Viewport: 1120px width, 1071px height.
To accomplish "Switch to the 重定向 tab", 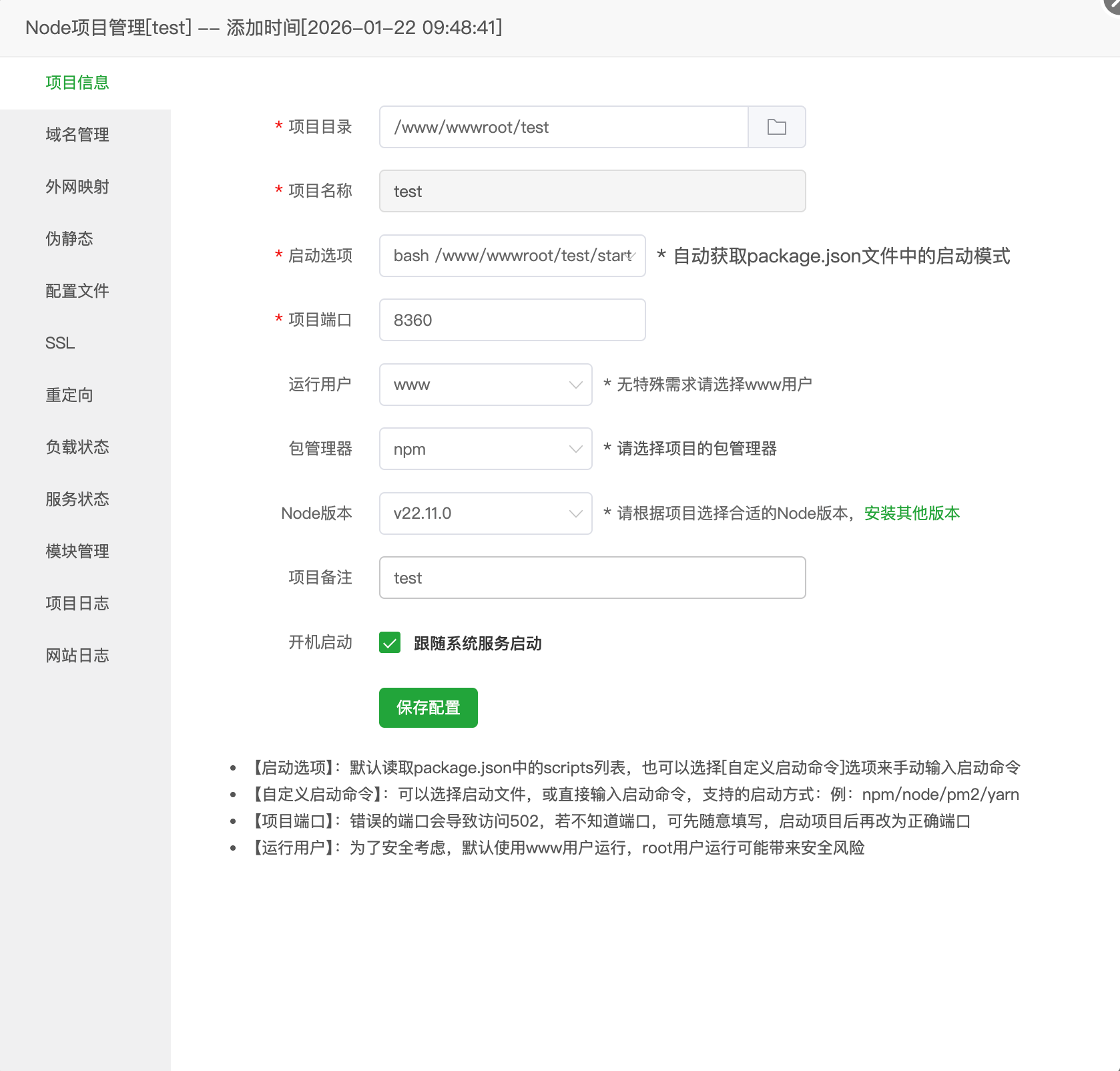I will [x=85, y=395].
